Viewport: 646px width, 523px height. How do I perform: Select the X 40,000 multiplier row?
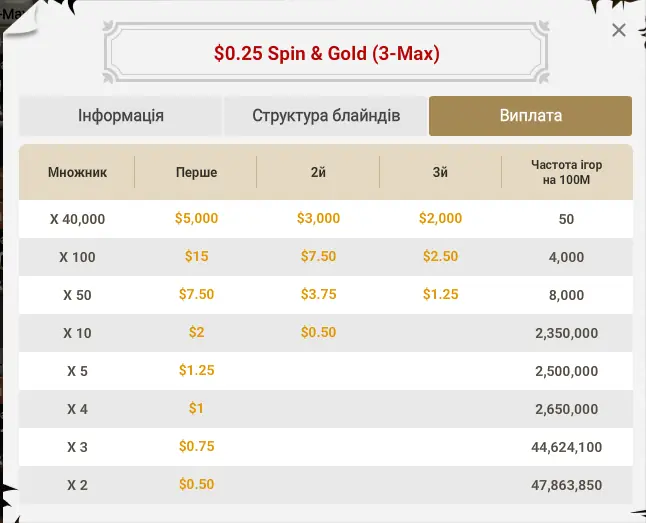(325, 219)
